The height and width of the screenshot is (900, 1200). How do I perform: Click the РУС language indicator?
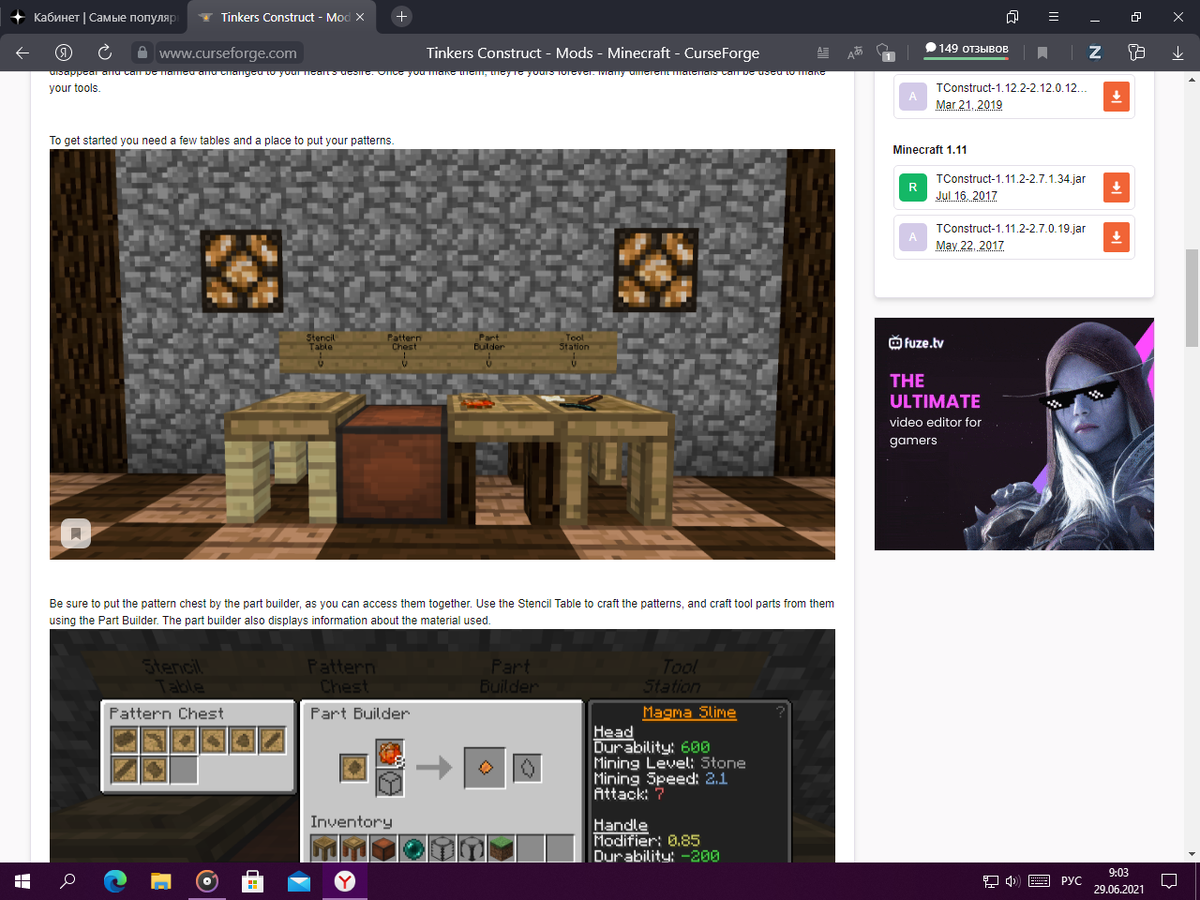tap(1071, 881)
